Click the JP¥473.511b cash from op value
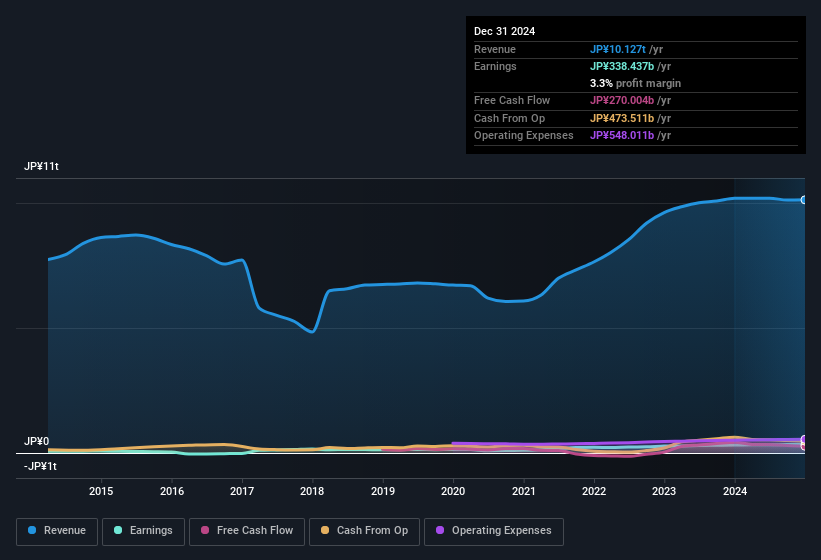The width and height of the screenshot is (821, 560). (x=622, y=118)
